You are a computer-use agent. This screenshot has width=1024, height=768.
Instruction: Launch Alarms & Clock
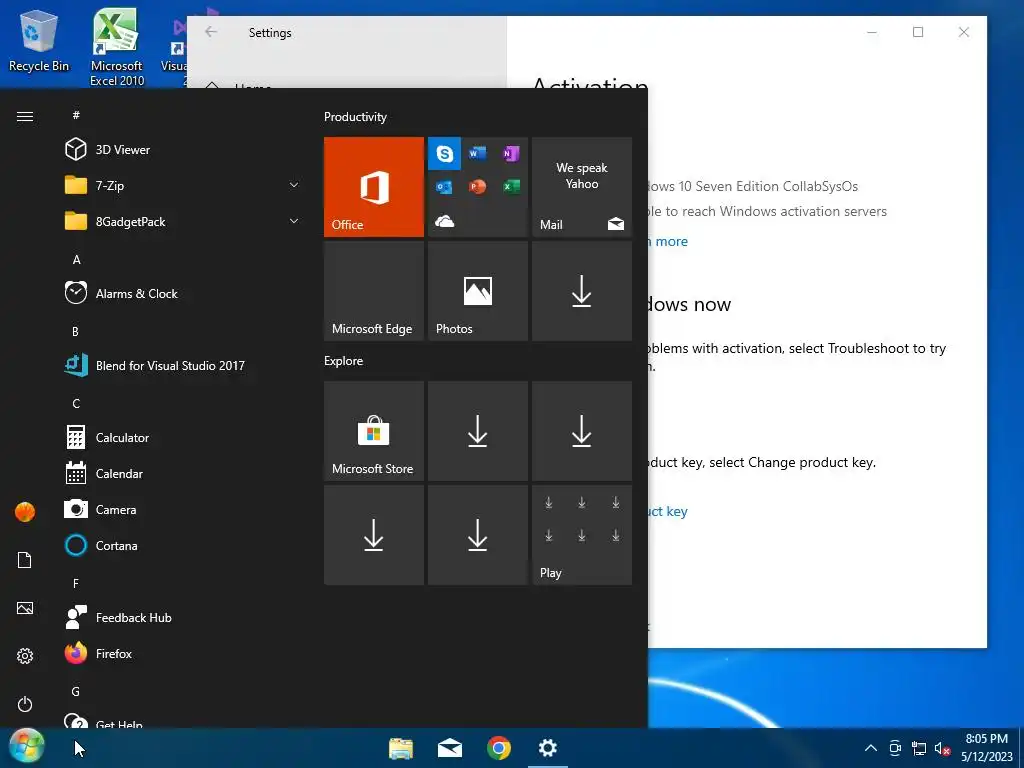pos(183,293)
